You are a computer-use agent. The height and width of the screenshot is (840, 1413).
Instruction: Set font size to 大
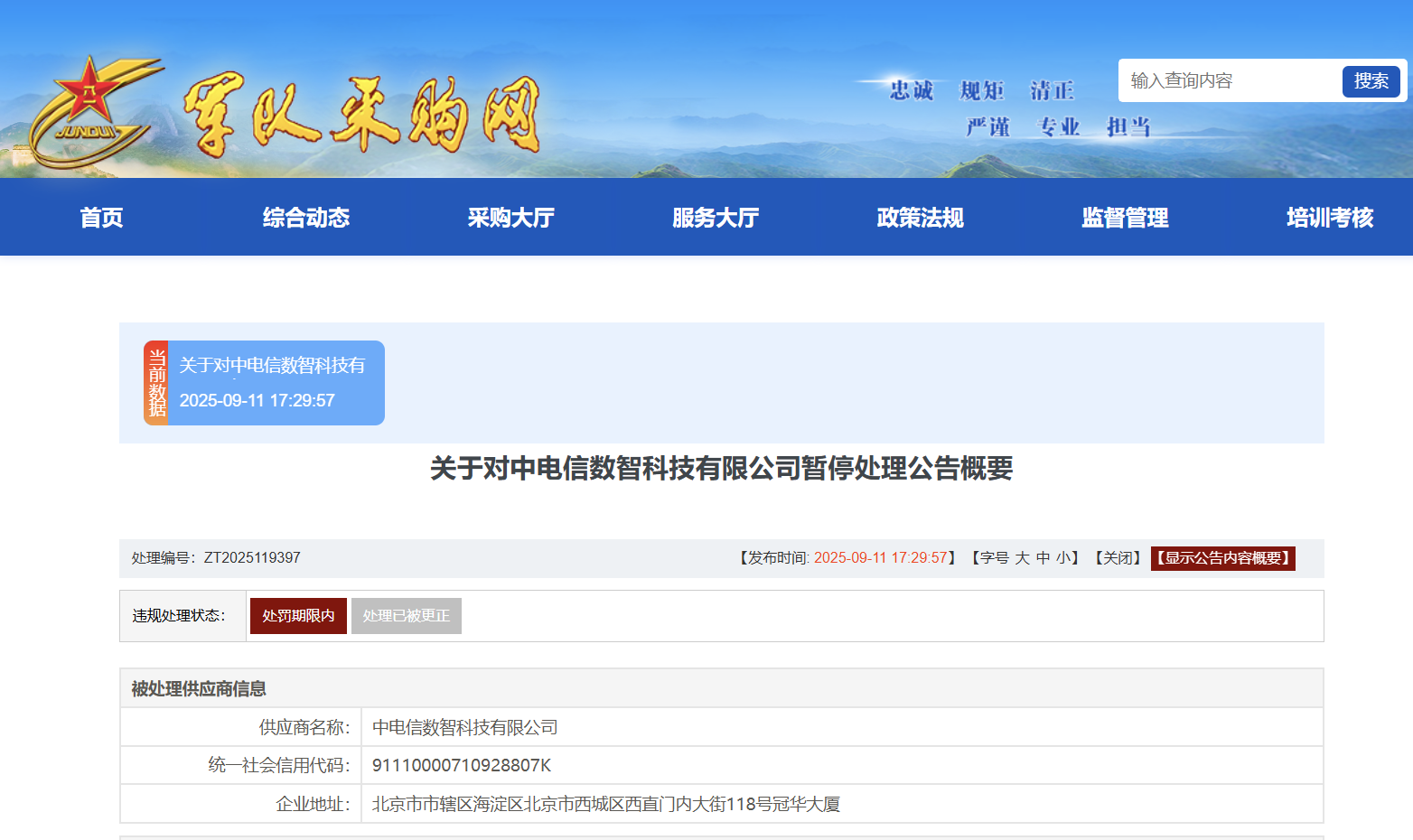pos(1022,558)
